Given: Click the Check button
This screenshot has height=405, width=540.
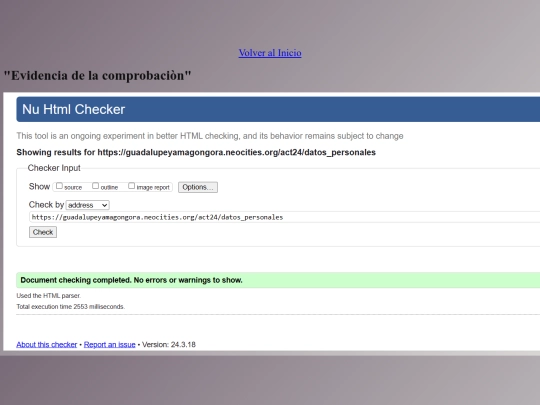Looking at the screenshot, I should tap(43, 232).
